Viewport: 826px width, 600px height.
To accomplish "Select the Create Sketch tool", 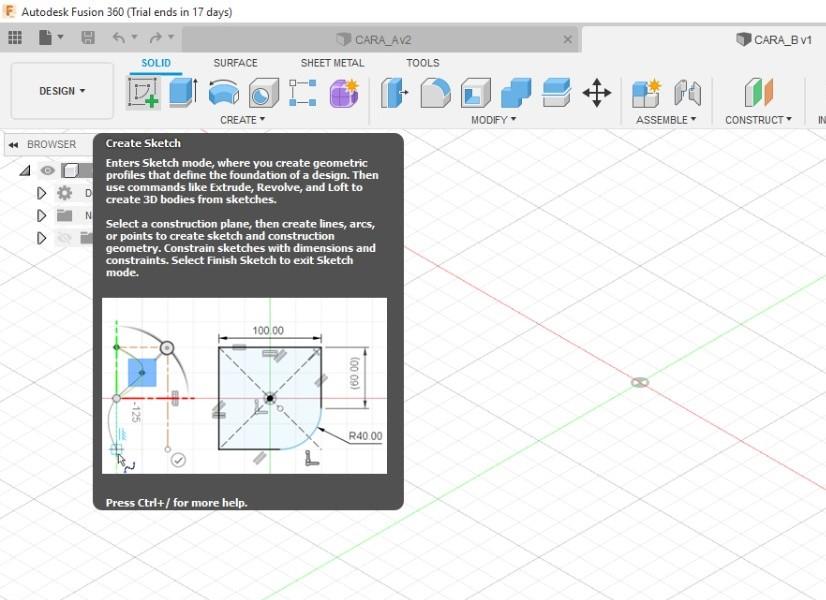I will (143, 93).
